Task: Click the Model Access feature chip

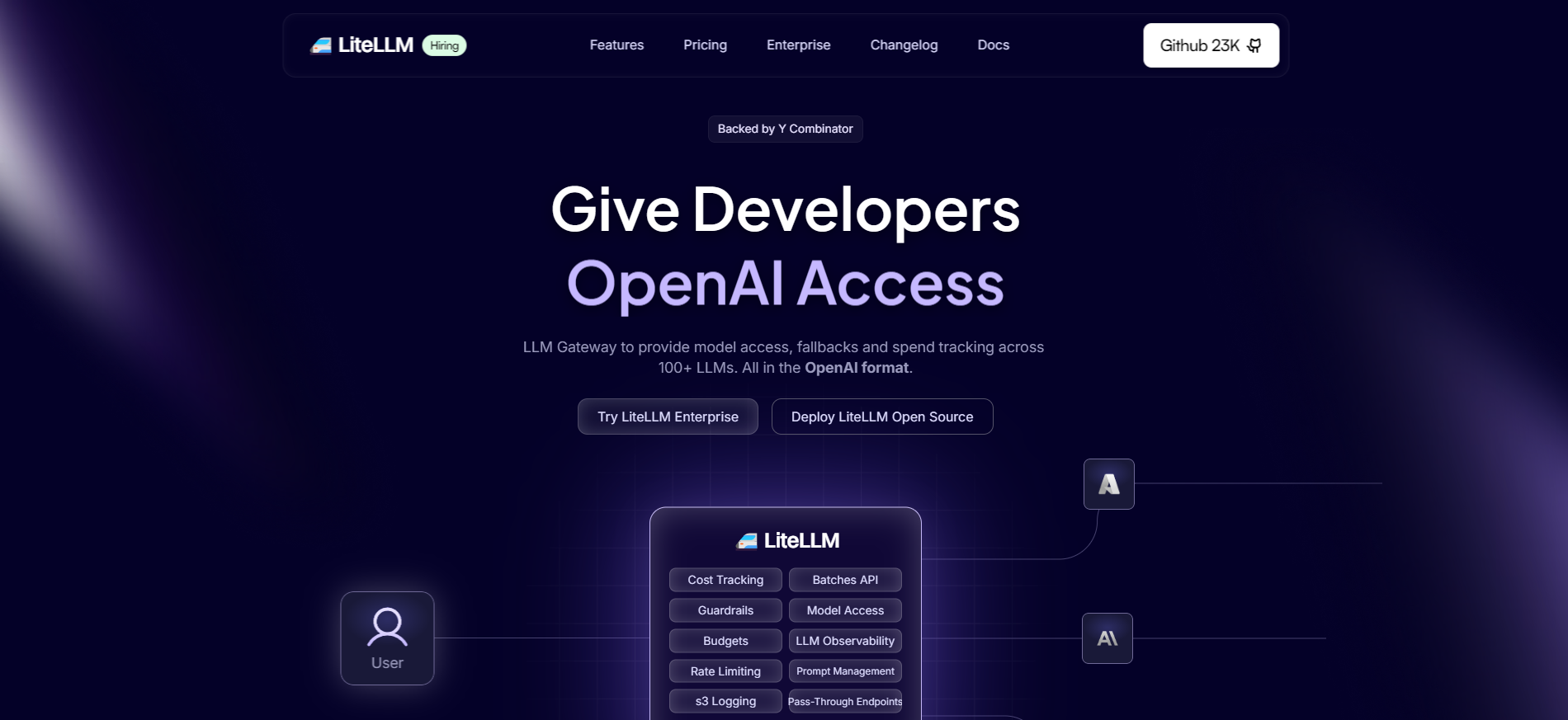Action: [845, 610]
